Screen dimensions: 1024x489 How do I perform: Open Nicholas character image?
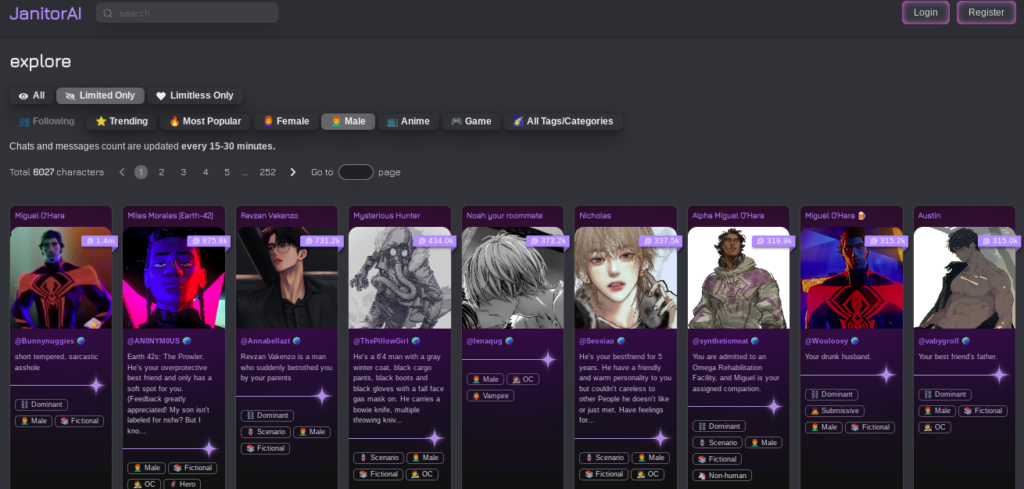(x=626, y=277)
